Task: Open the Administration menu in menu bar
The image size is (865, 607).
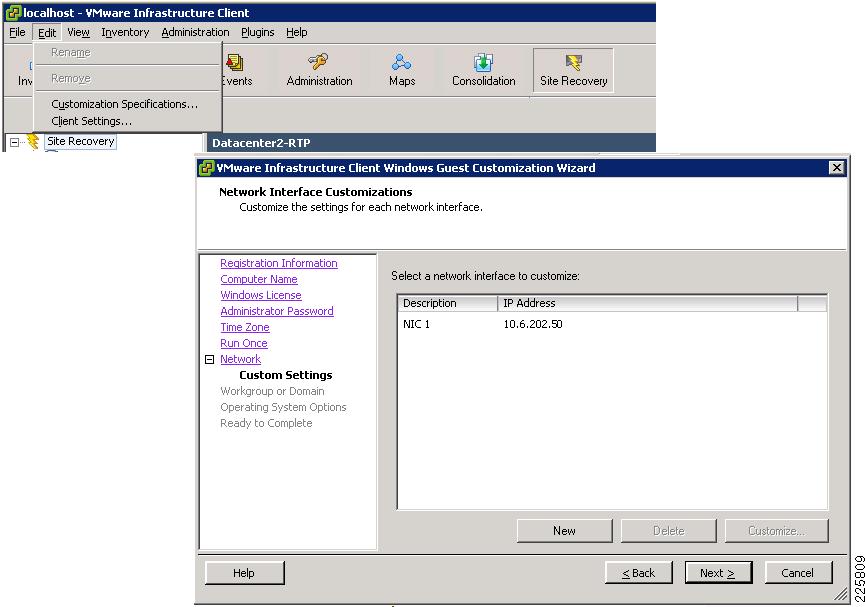Action: [195, 32]
